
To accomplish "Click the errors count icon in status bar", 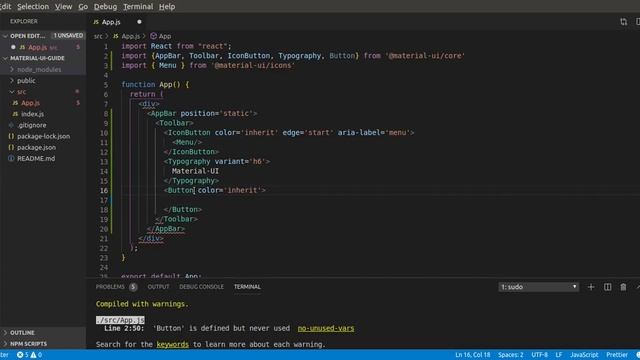I will 20,355.
